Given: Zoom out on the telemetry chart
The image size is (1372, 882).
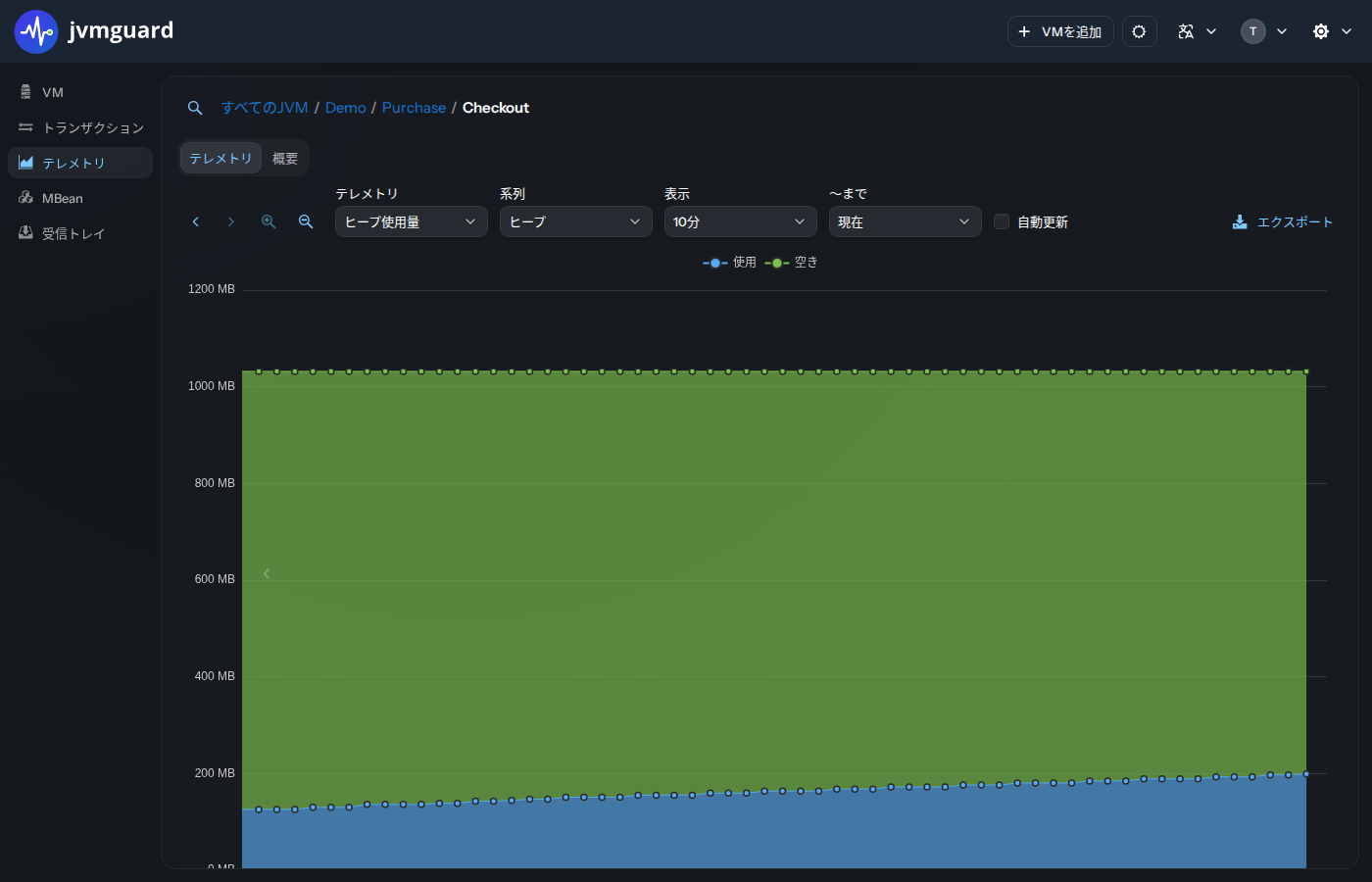Looking at the screenshot, I should pos(306,222).
